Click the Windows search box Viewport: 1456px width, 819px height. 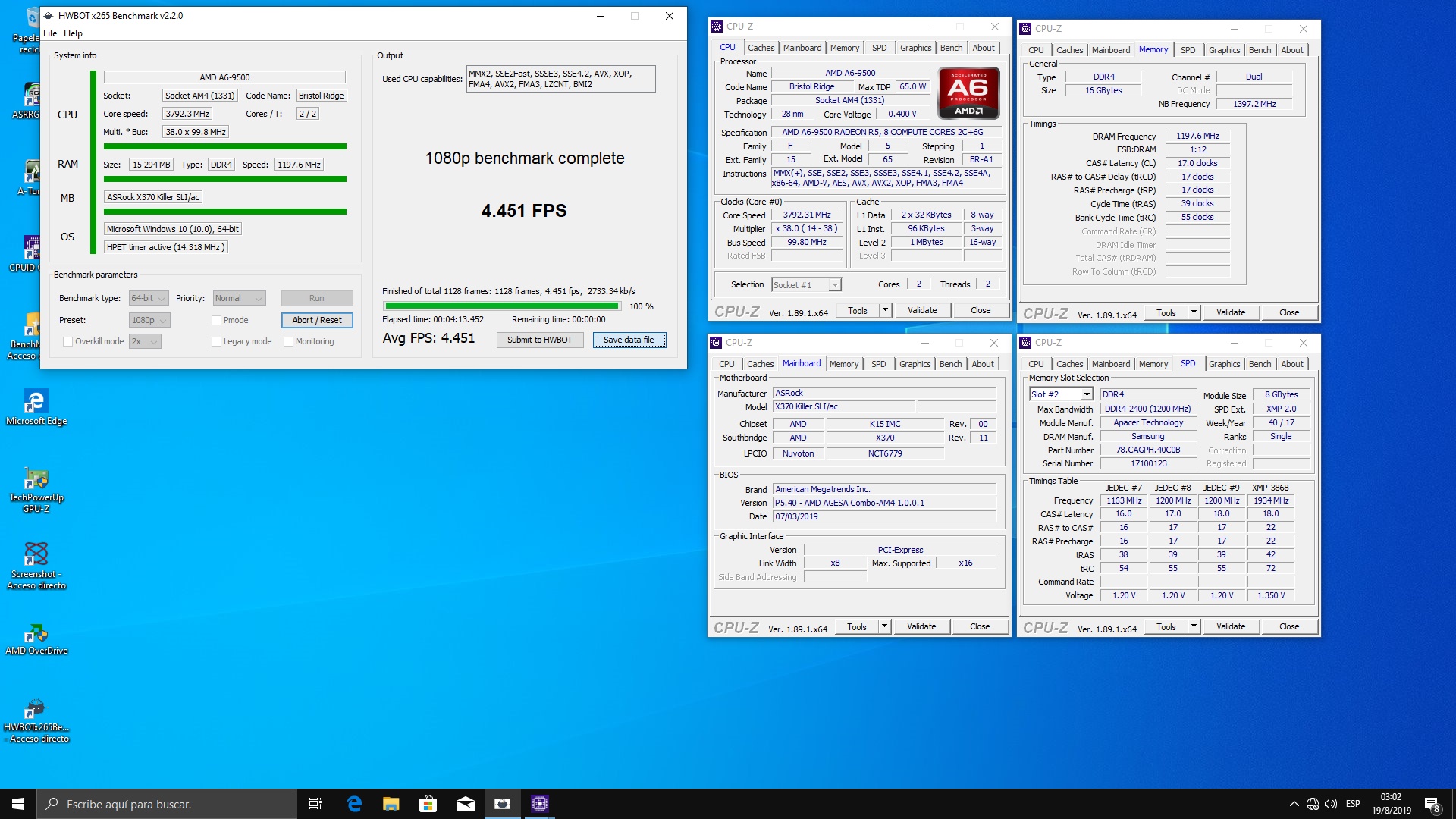(167, 804)
